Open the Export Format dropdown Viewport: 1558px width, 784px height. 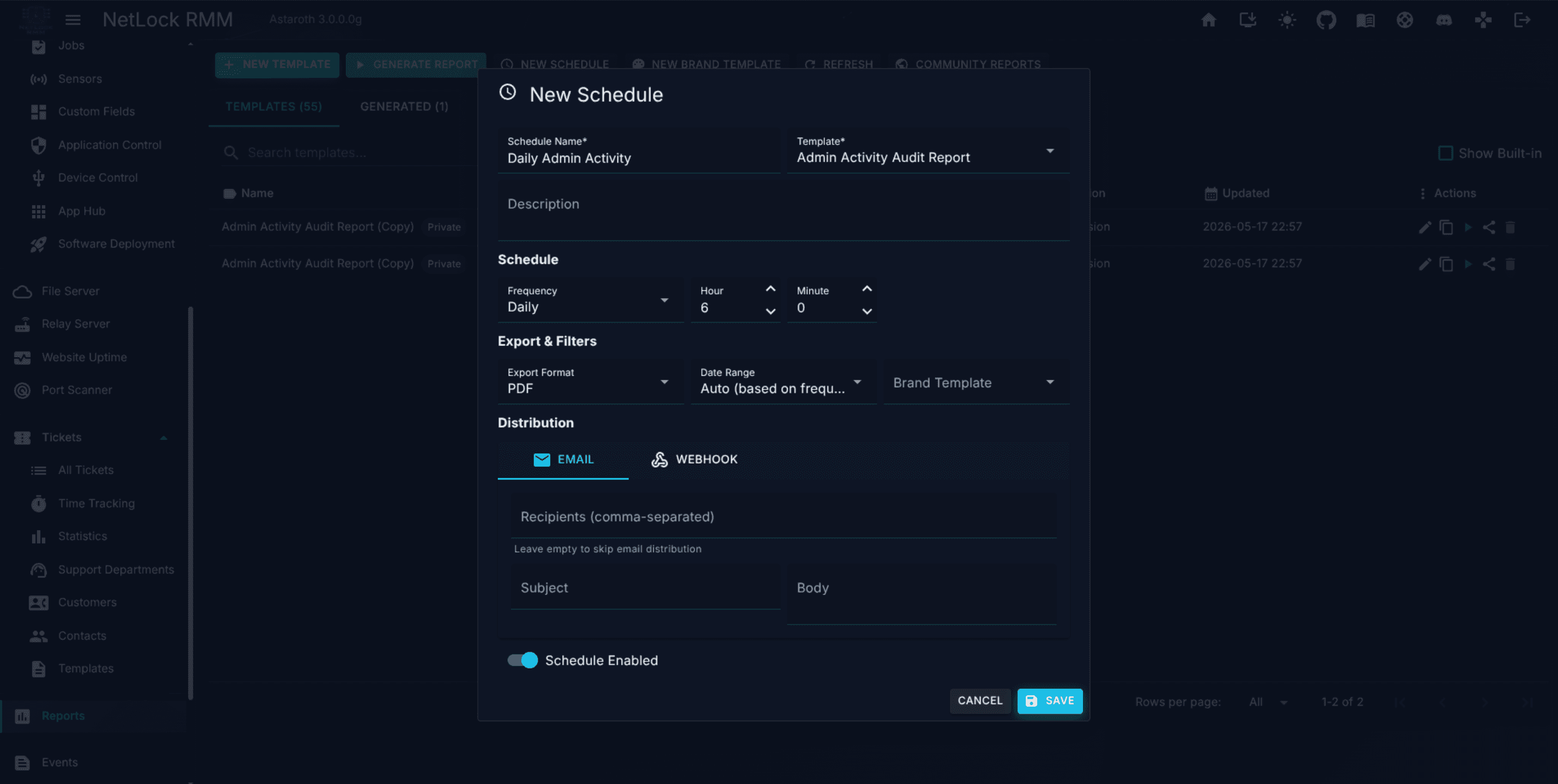(x=591, y=382)
